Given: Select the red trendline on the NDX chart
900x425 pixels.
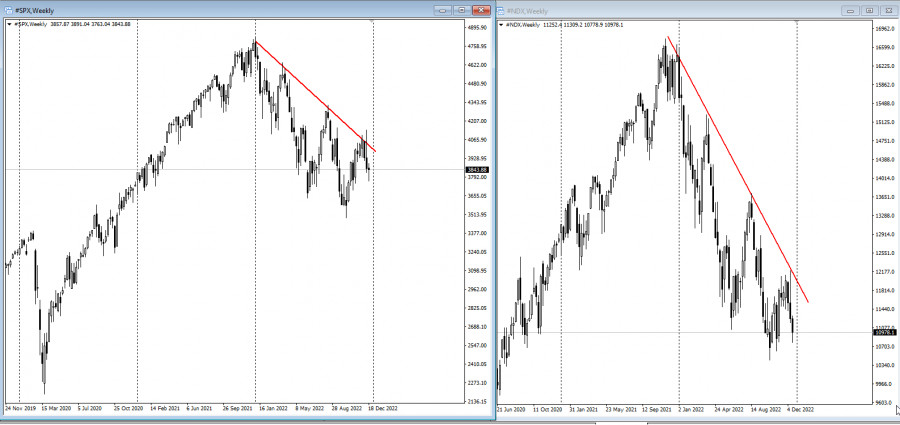Looking at the screenshot, I should (738, 170).
